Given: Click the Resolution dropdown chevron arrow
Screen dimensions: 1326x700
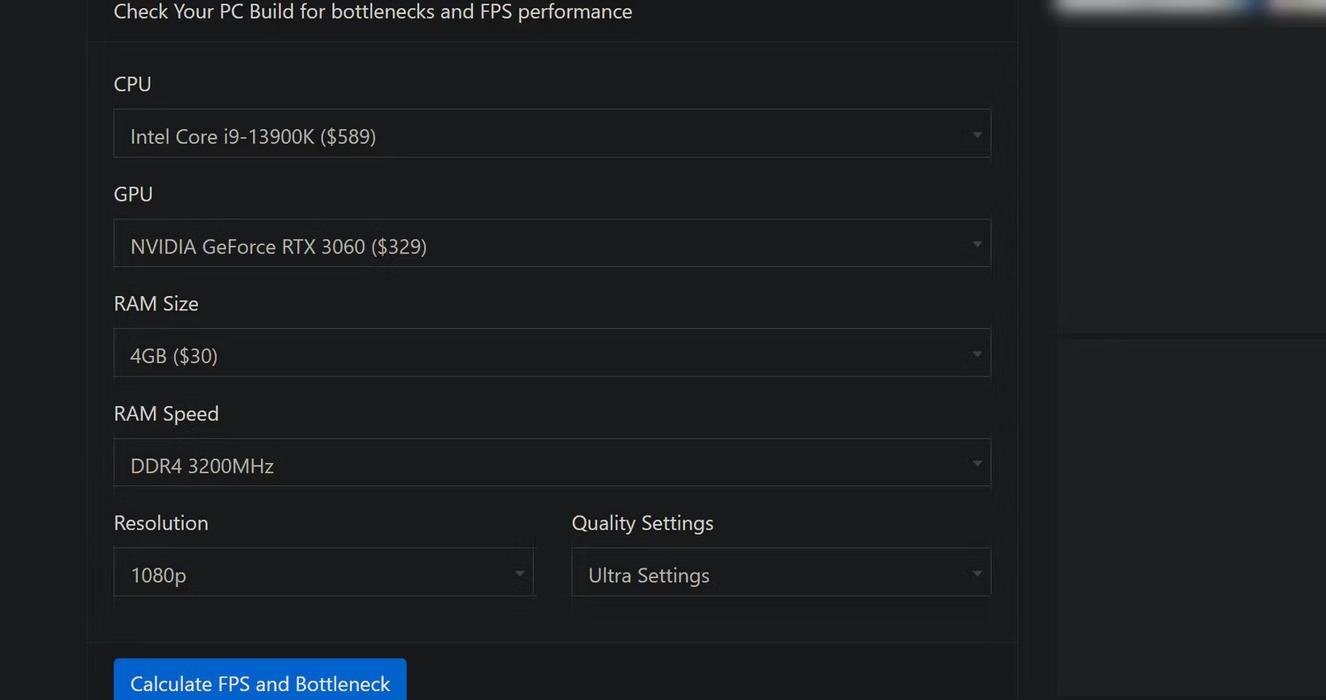Looking at the screenshot, I should (x=519, y=572).
